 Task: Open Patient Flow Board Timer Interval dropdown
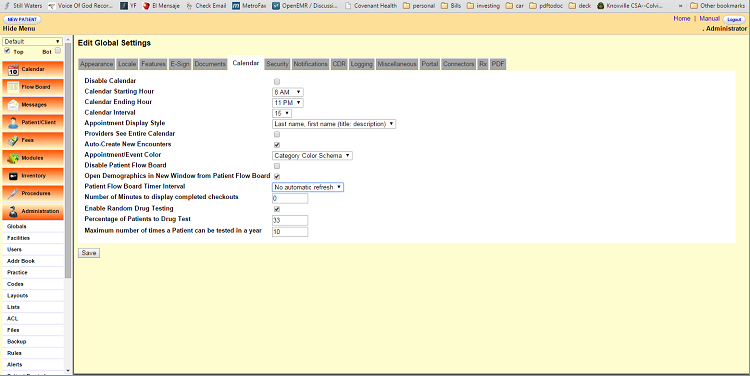pos(308,187)
